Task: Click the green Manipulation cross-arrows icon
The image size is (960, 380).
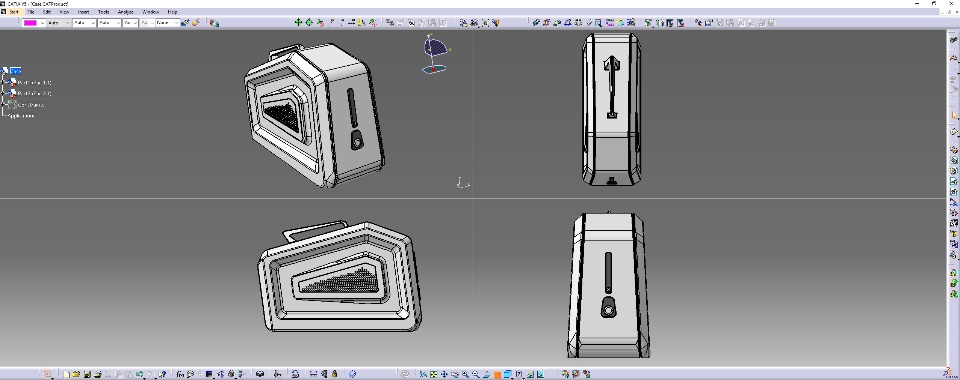Action: [298, 23]
